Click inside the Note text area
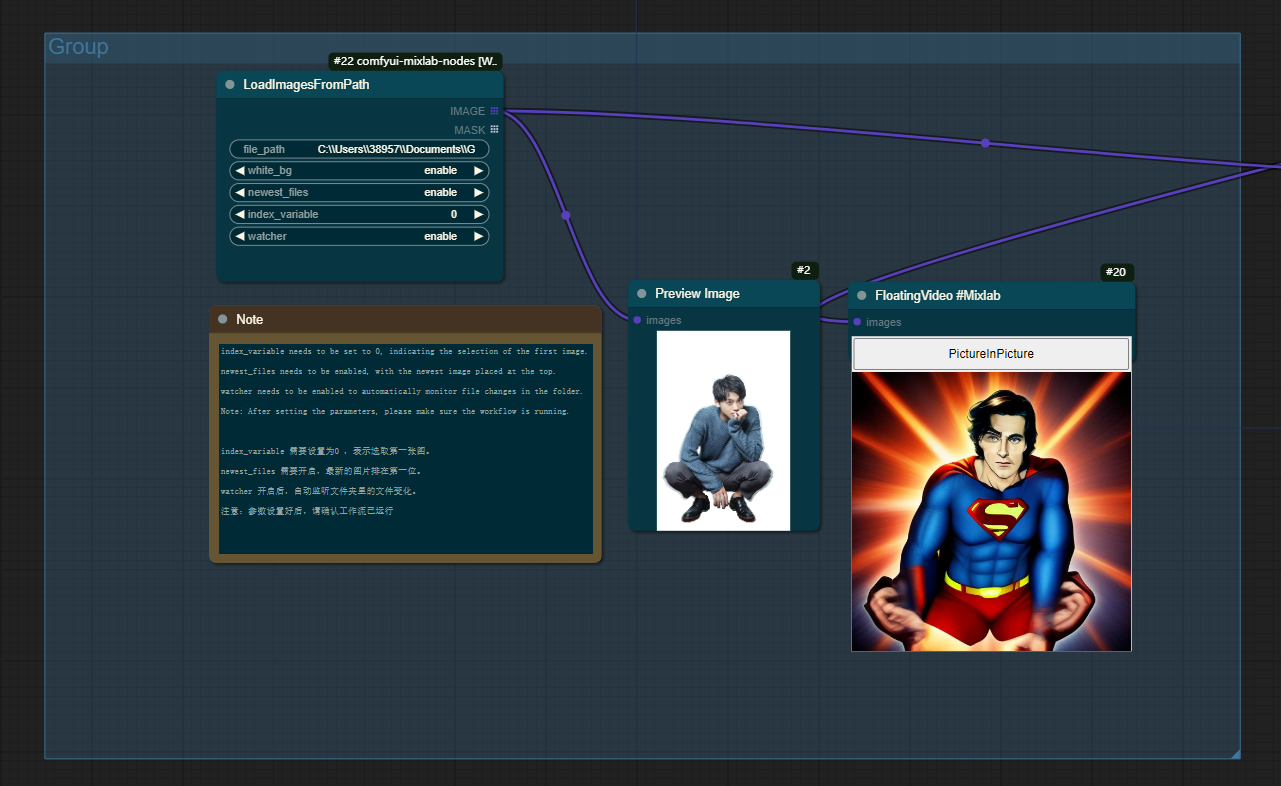Viewport: 1281px width, 786px height. pyautogui.click(x=405, y=448)
